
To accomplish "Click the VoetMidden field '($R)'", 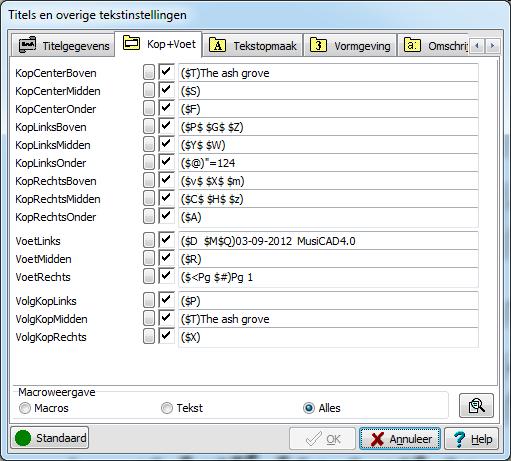I will tap(328, 259).
